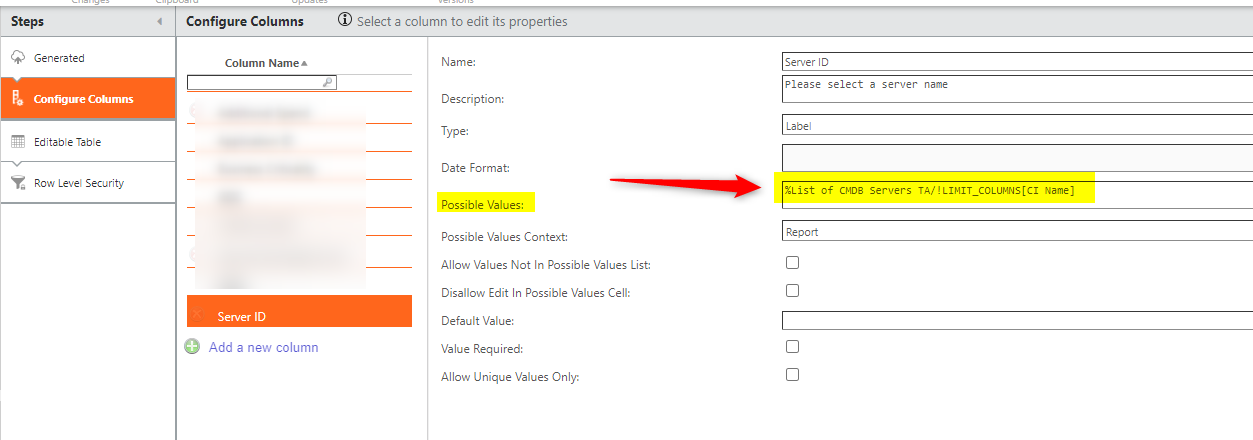This screenshot has height=440, width=1253.
Task: Click the Row Level Security funnel icon
Action: (x=18, y=183)
